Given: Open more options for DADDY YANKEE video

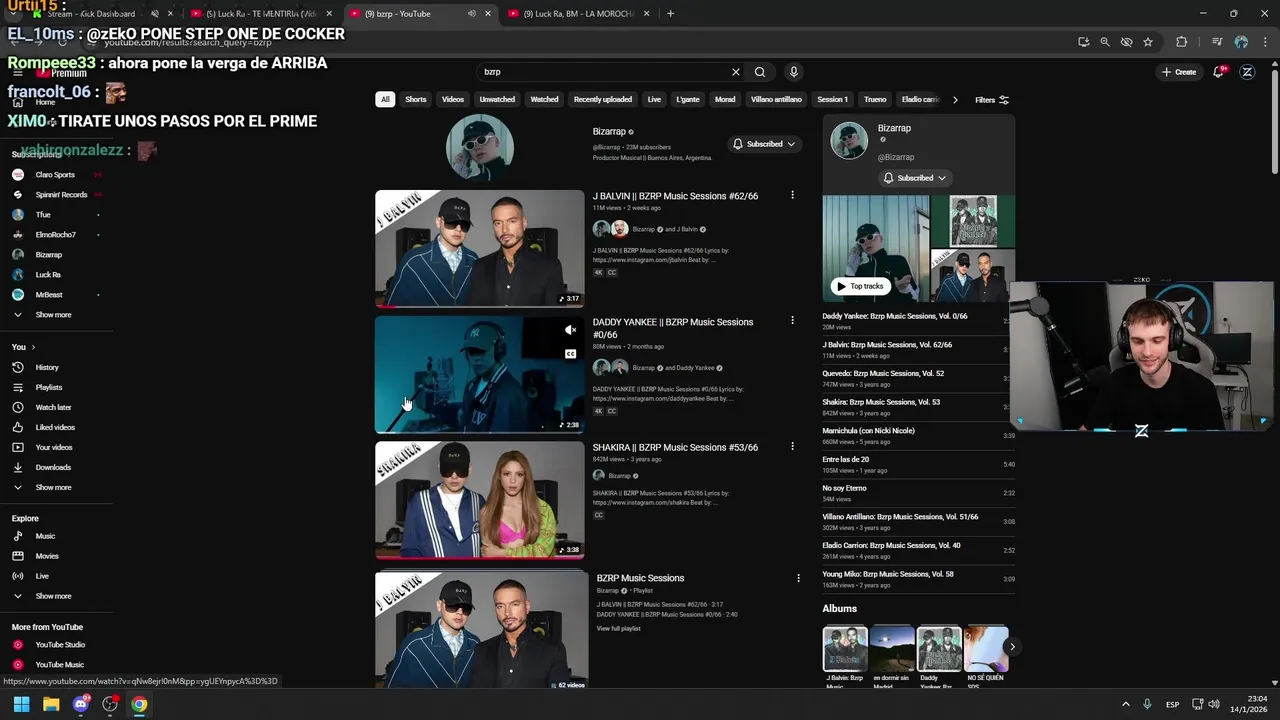Looking at the screenshot, I should click(792, 320).
